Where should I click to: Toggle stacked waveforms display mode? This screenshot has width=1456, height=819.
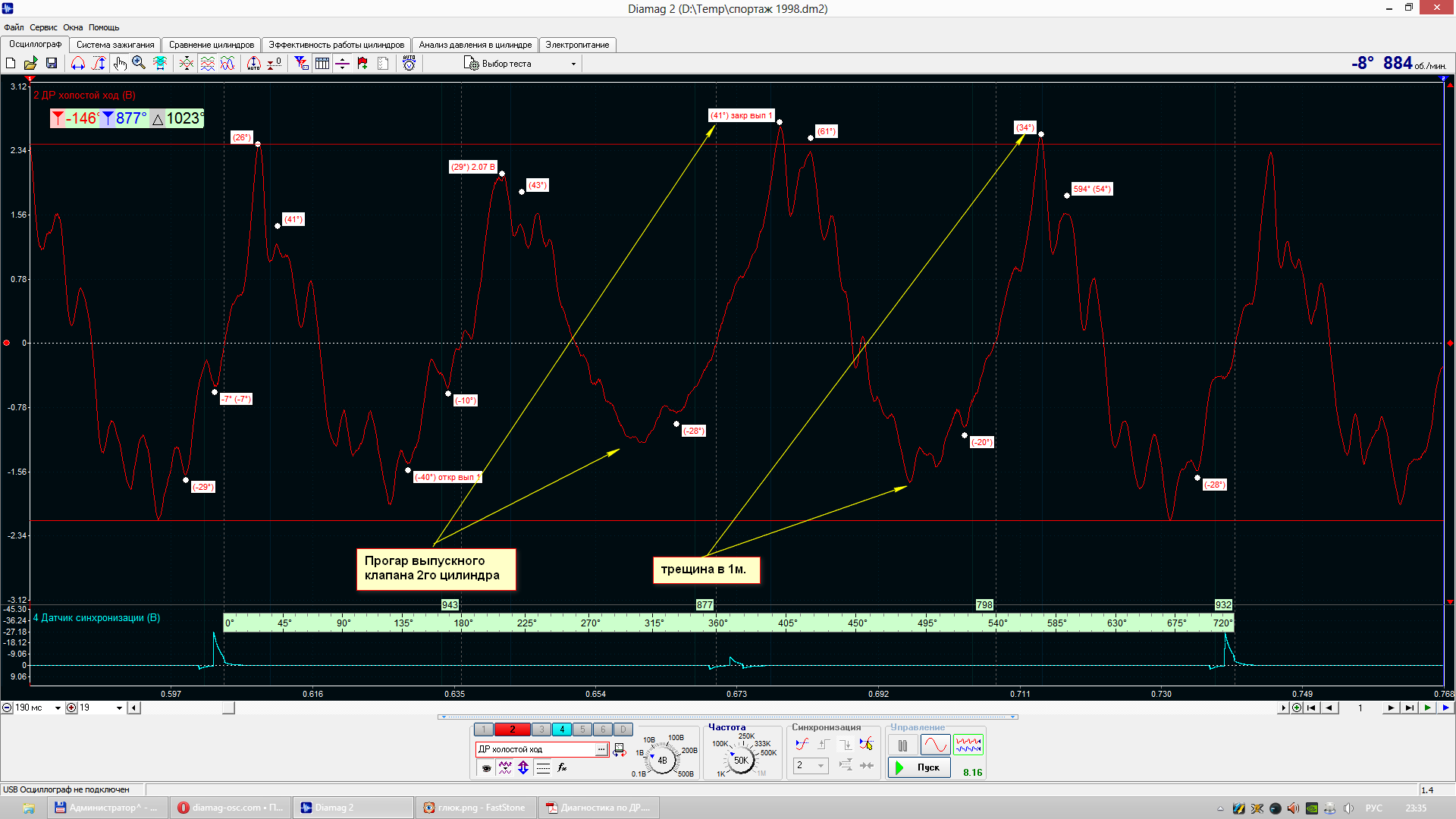[x=207, y=64]
